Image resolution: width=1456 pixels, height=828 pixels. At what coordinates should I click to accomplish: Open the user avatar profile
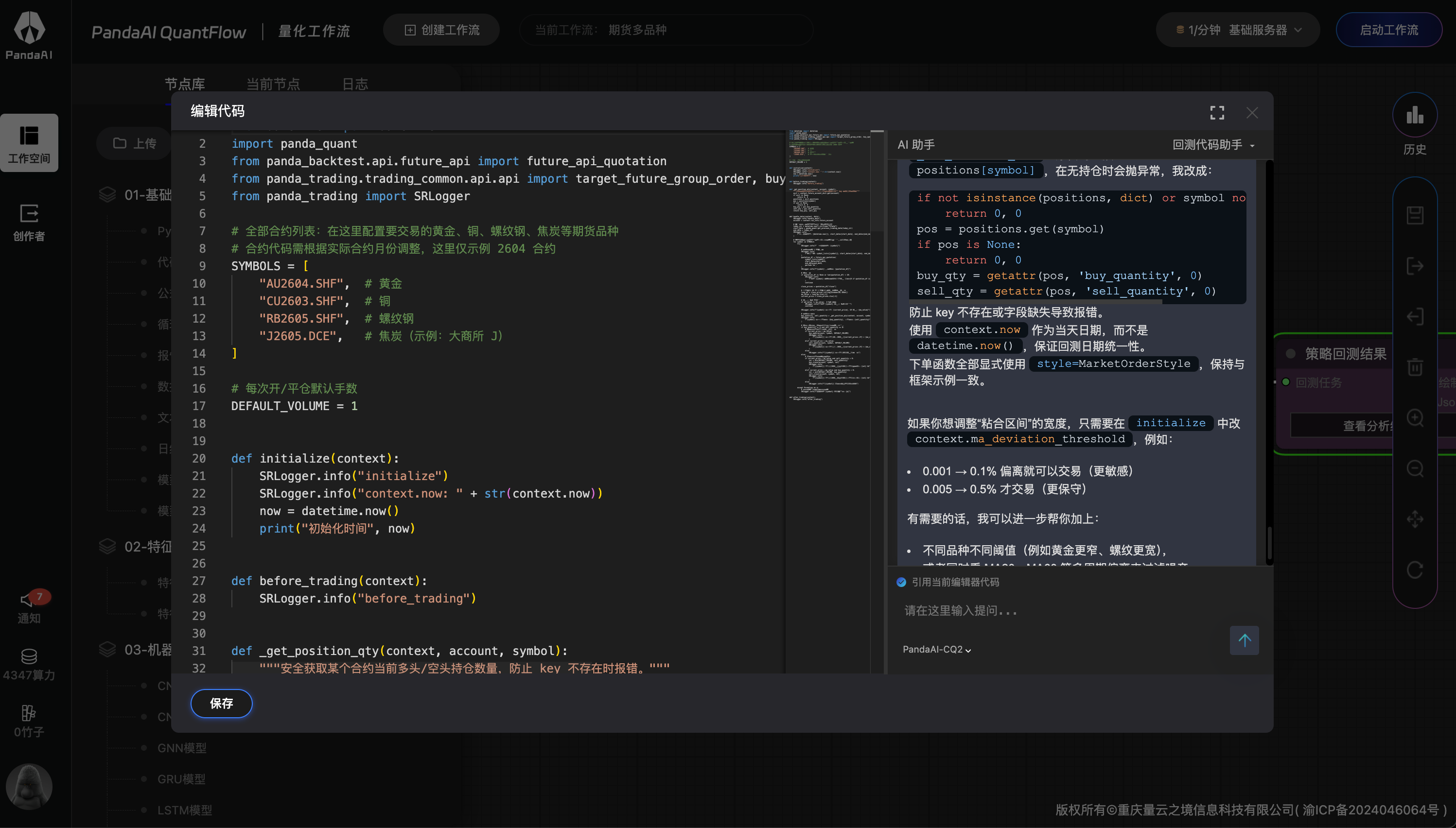(x=29, y=786)
